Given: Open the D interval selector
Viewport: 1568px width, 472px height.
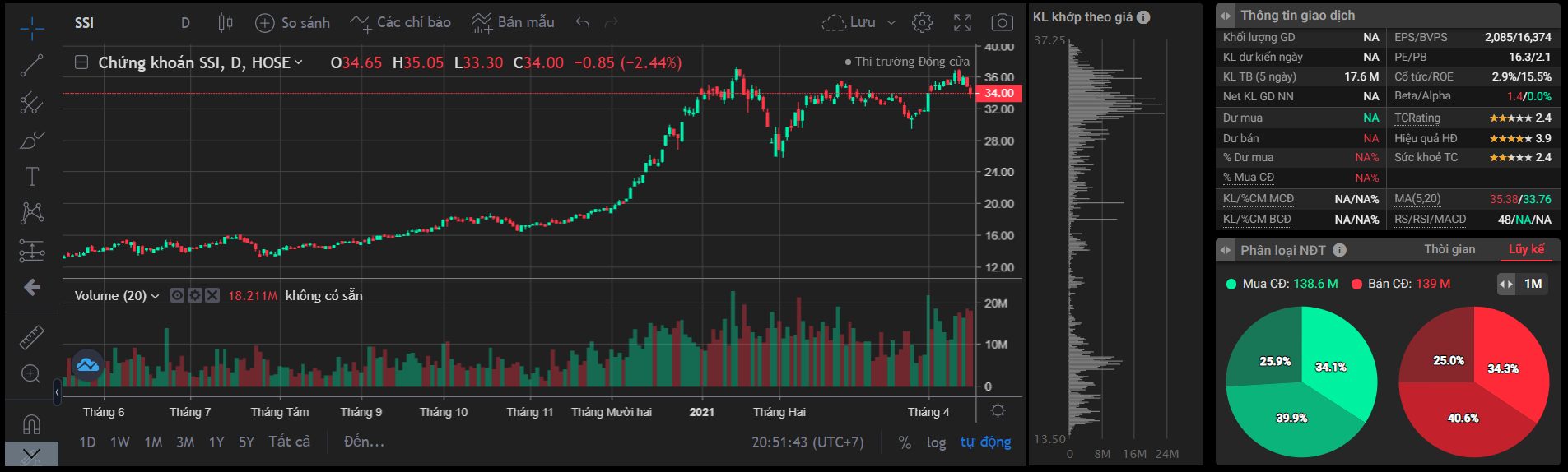Looking at the screenshot, I should pos(185,23).
